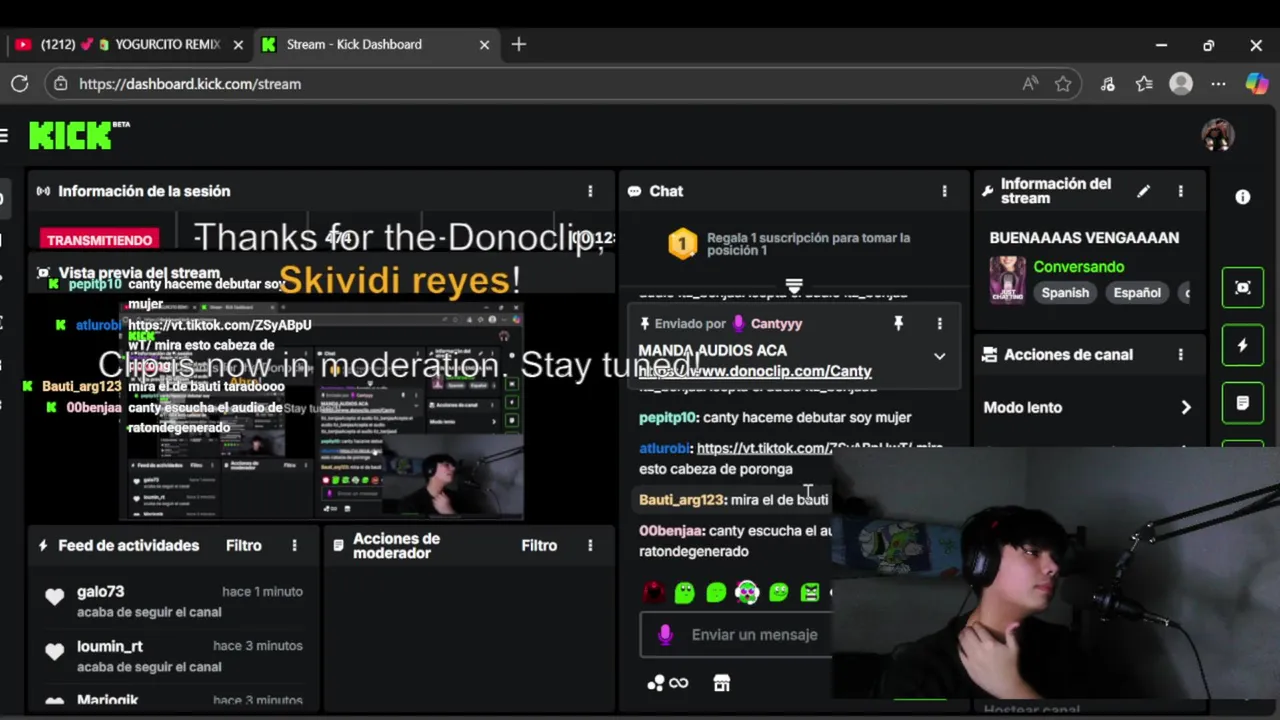Click the gold rank 1 badge
This screenshot has width=1280, height=720.
(x=682, y=244)
